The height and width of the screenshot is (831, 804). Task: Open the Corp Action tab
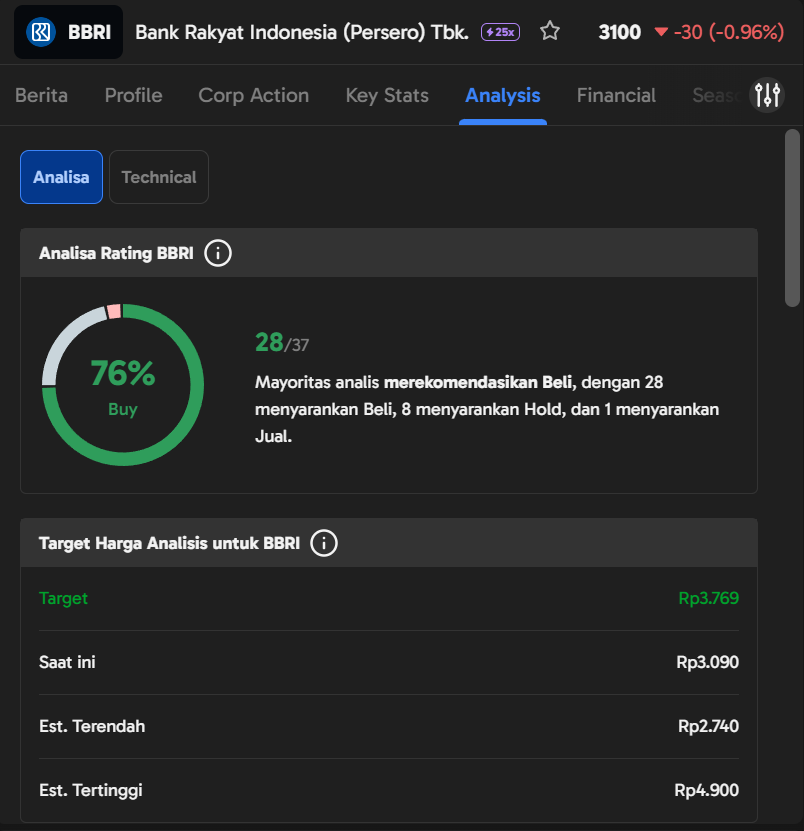(253, 95)
